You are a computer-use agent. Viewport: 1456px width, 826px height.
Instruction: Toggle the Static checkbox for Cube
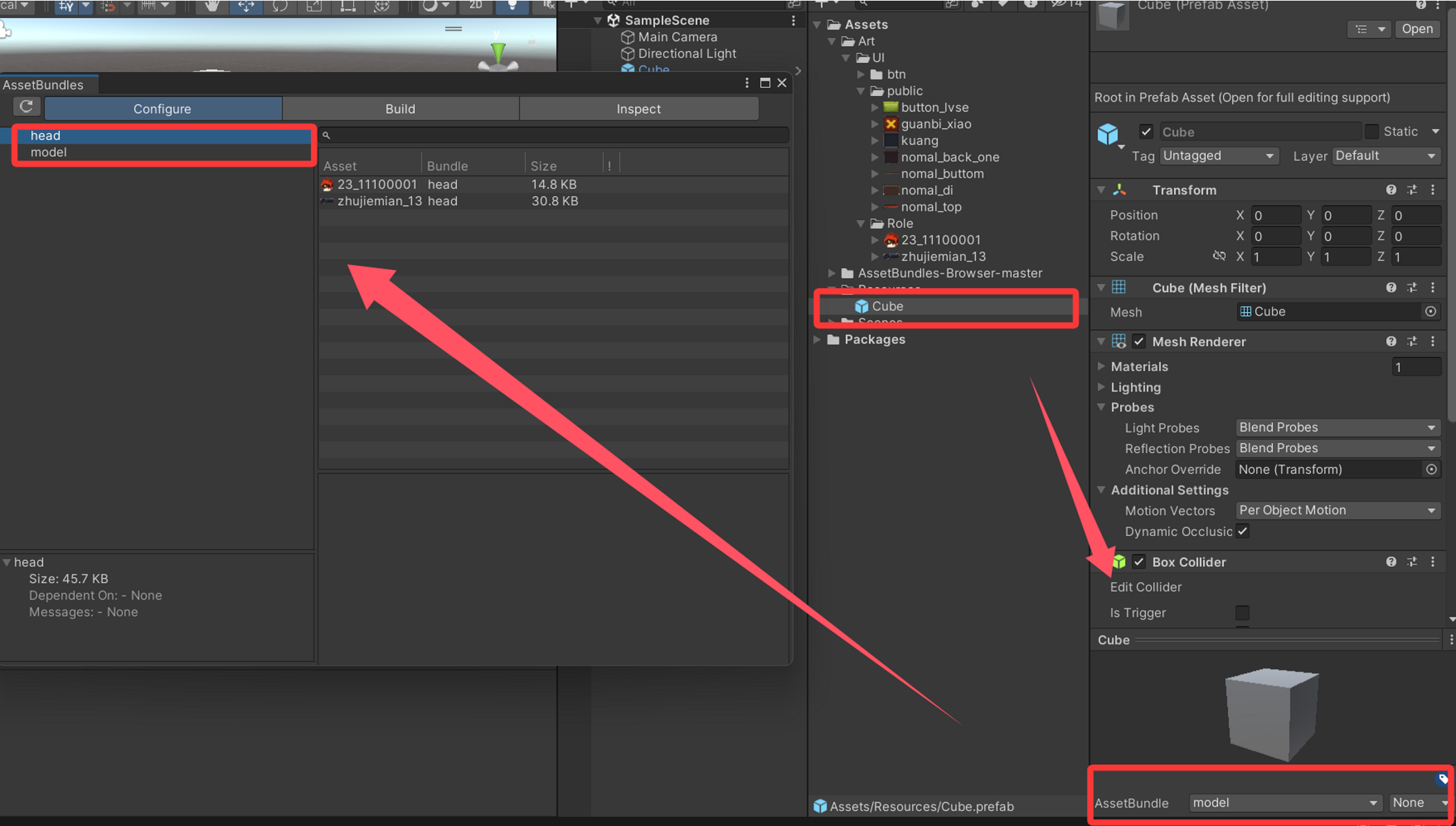click(1372, 131)
